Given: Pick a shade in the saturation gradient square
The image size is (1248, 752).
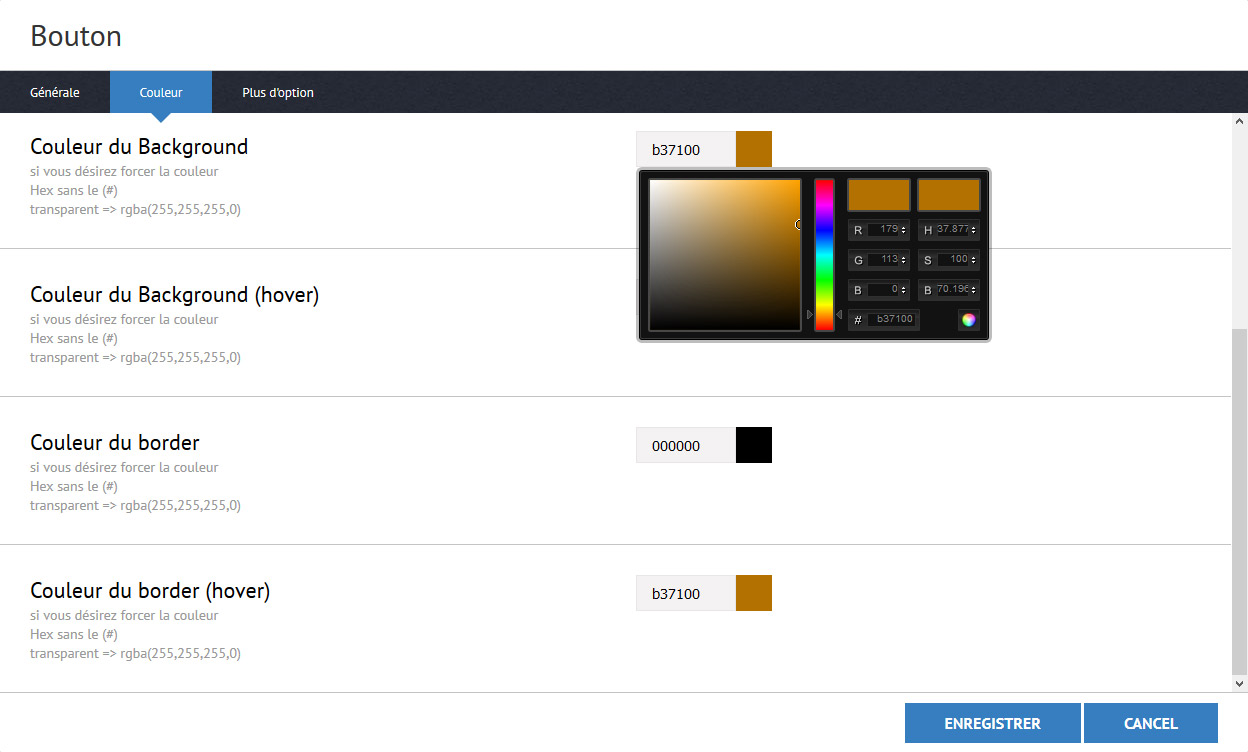Looking at the screenshot, I should pyautogui.click(x=725, y=254).
